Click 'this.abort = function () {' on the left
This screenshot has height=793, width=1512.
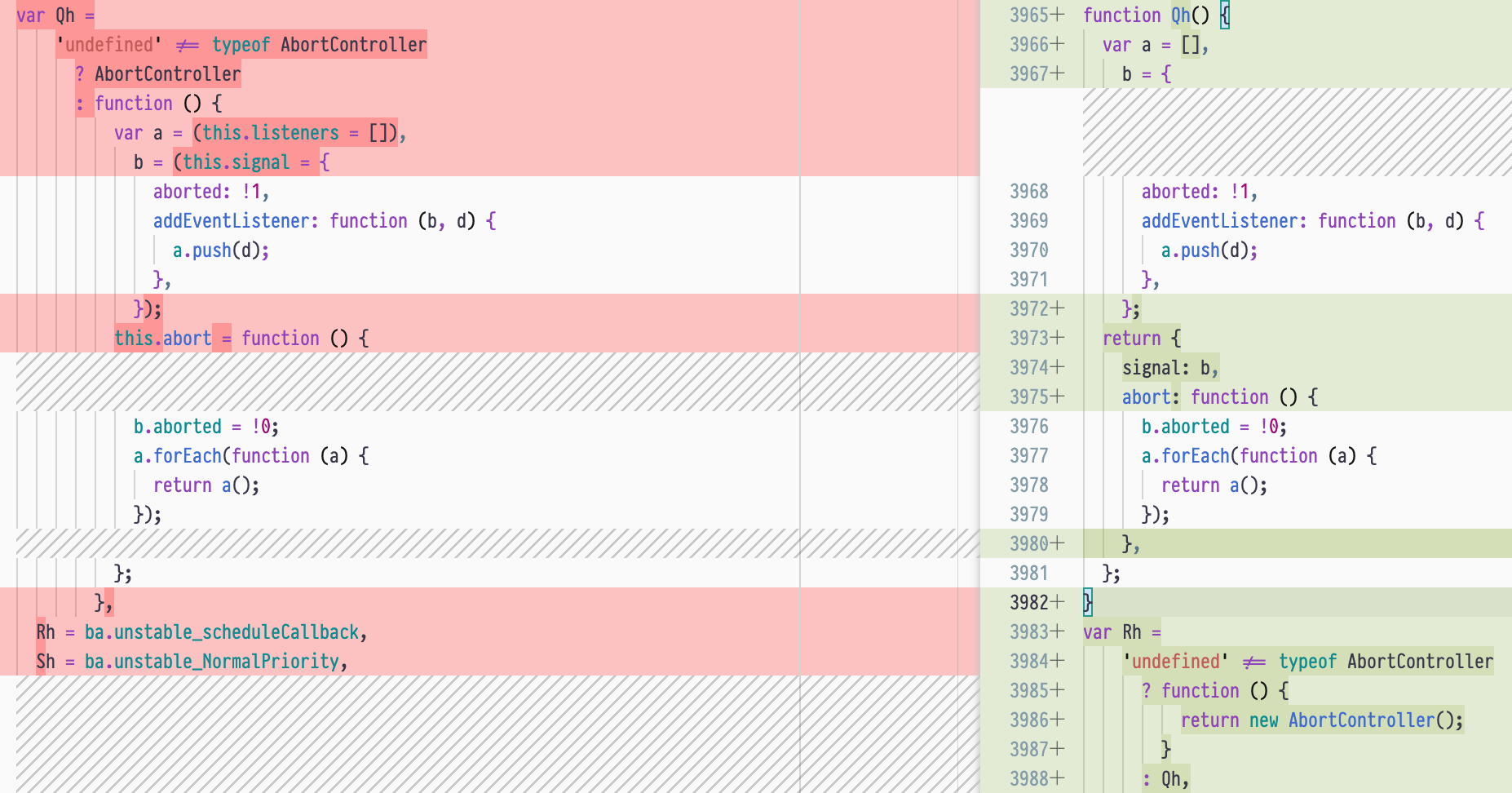(241, 339)
